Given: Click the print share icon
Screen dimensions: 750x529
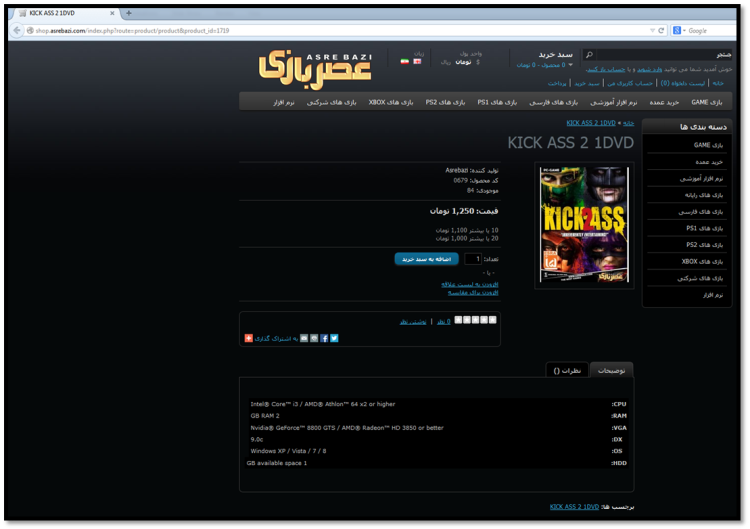Looking at the screenshot, I should tap(314, 339).
